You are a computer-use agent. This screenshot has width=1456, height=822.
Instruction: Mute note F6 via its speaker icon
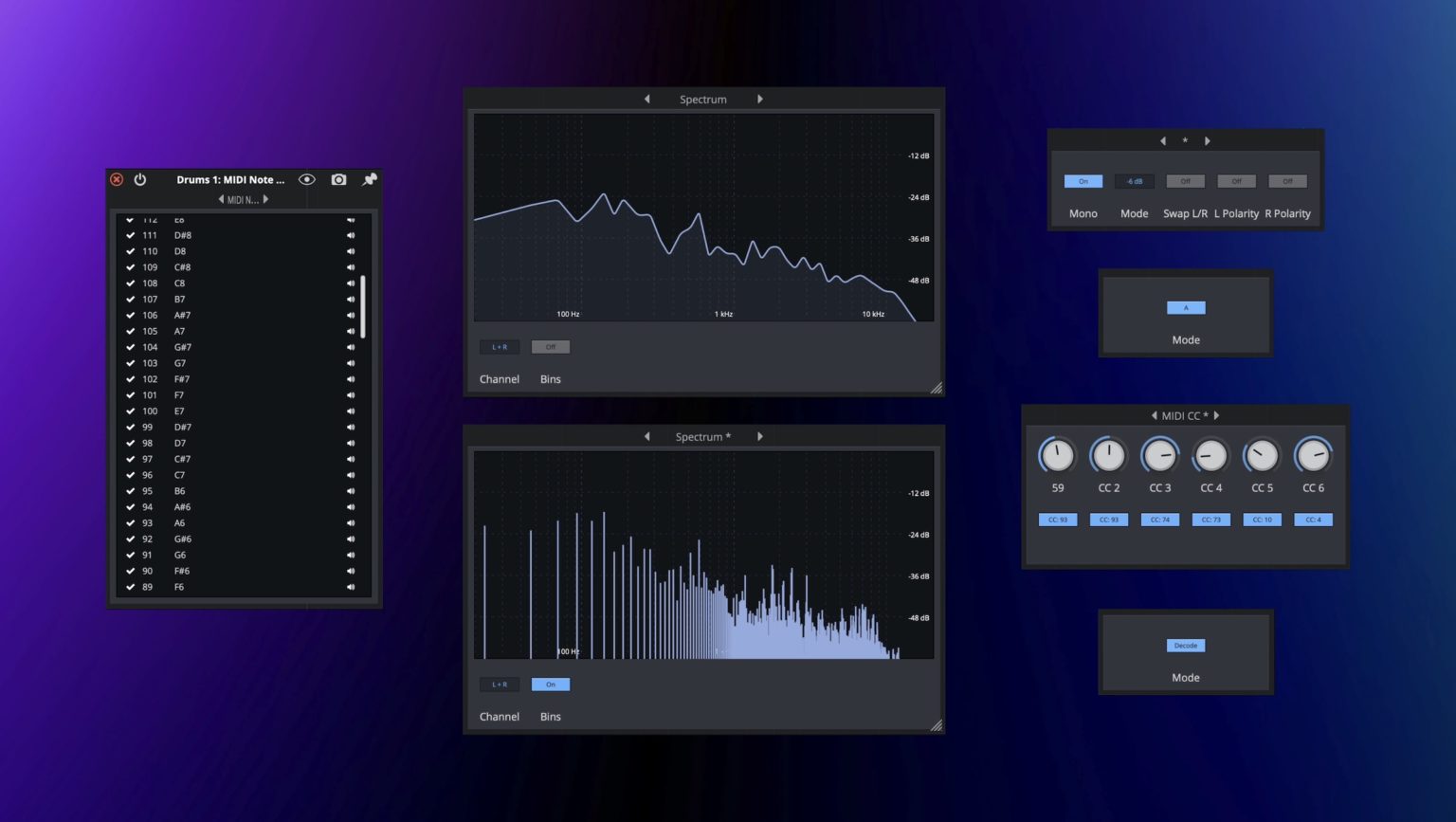click(350, 587)
